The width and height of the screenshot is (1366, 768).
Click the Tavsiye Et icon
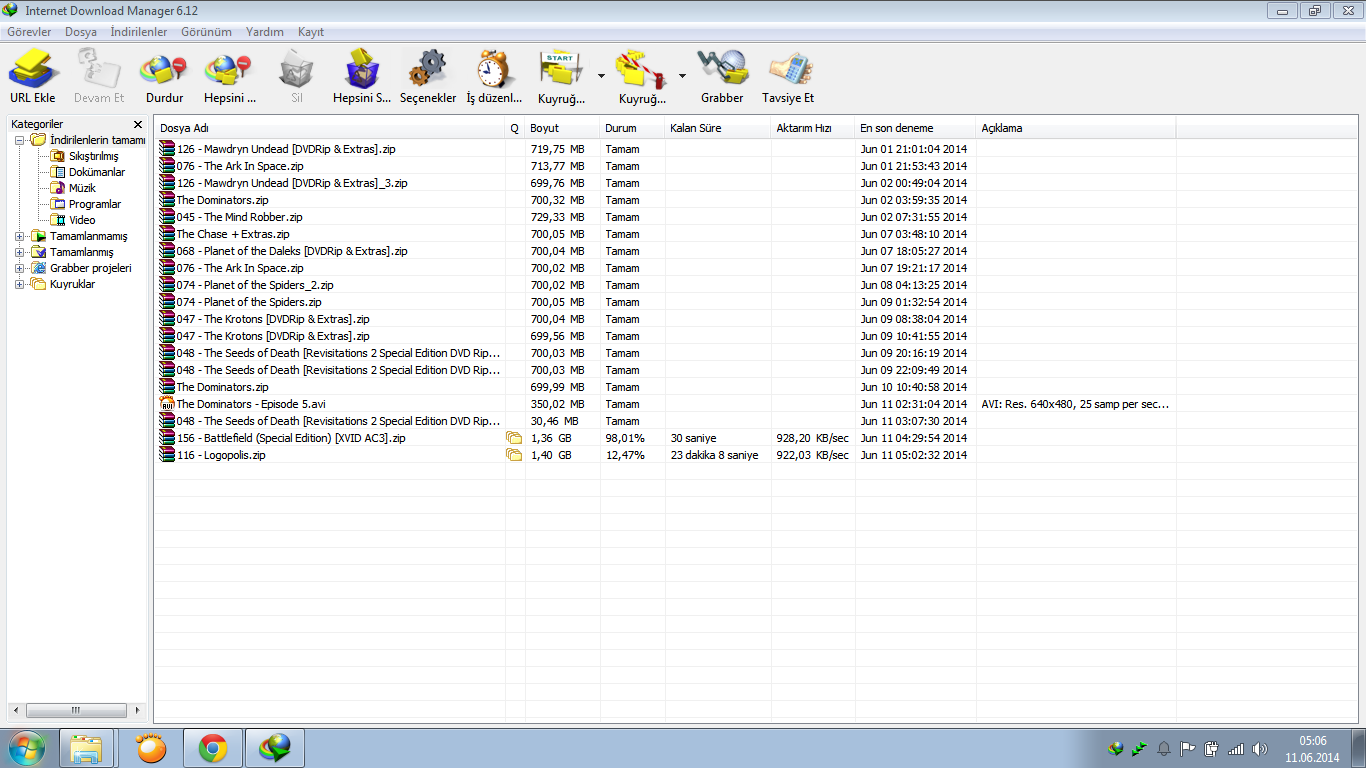(x=788, y=69)
